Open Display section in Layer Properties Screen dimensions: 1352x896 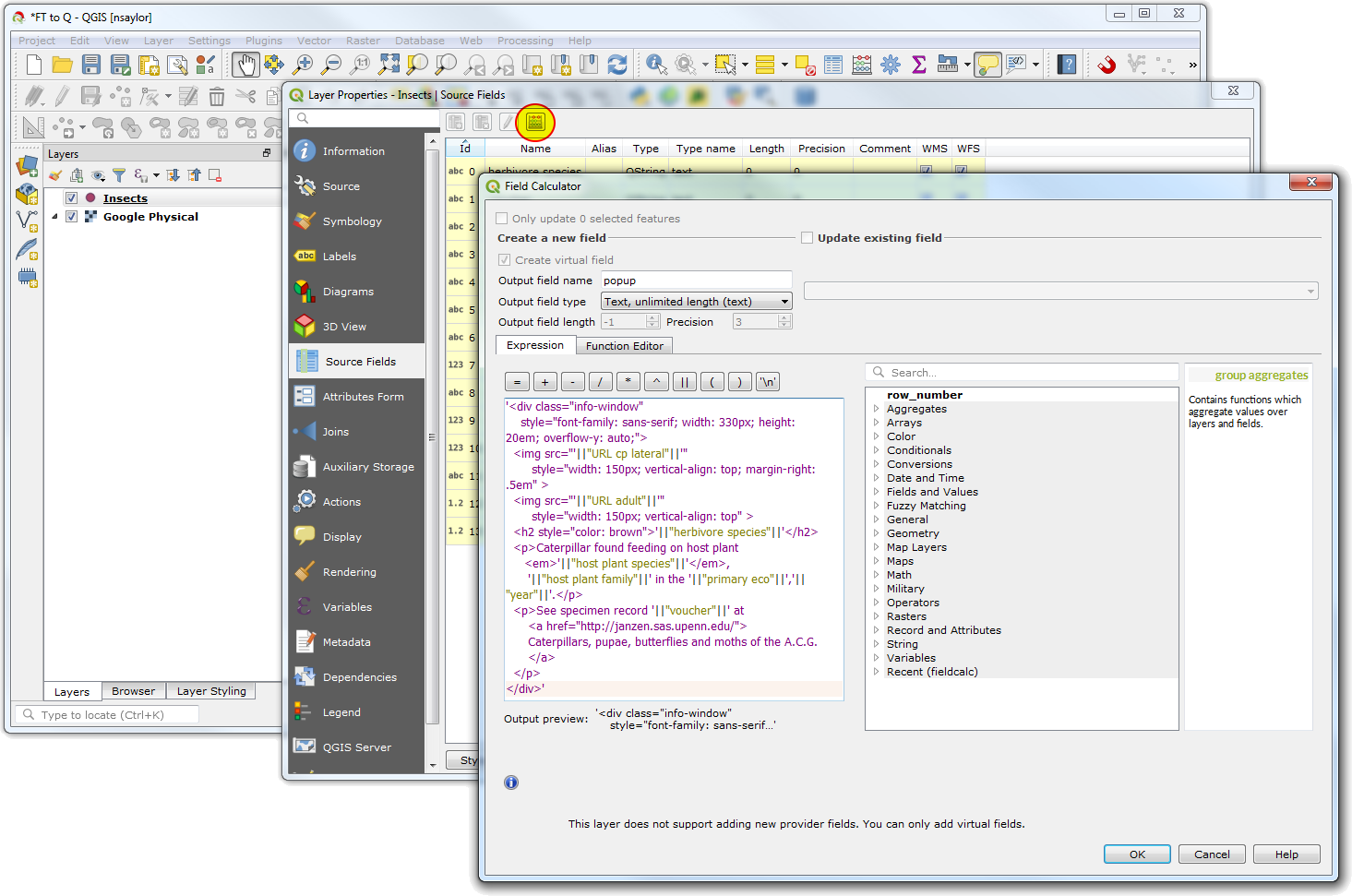(x=356, y=537)
